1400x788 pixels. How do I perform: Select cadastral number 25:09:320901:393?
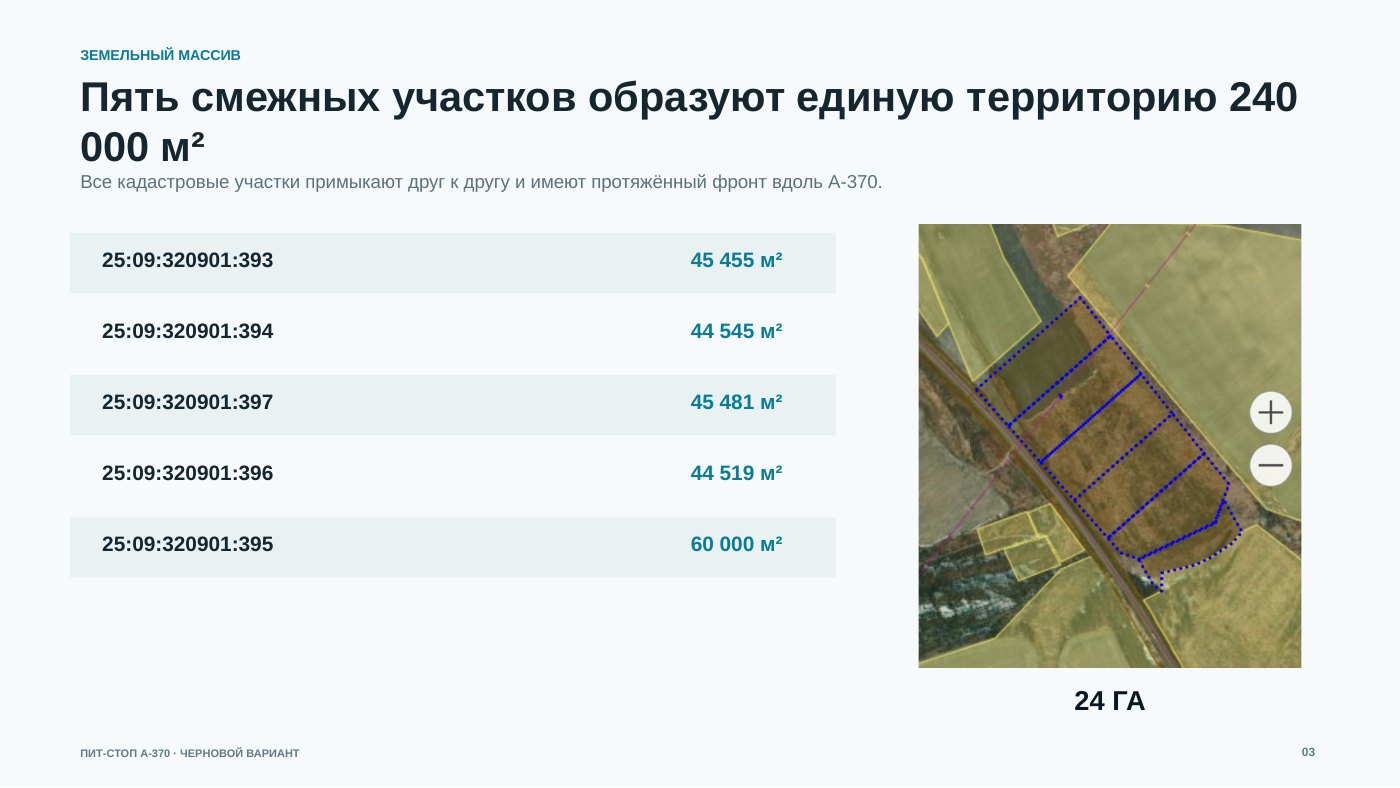[187, 261]
